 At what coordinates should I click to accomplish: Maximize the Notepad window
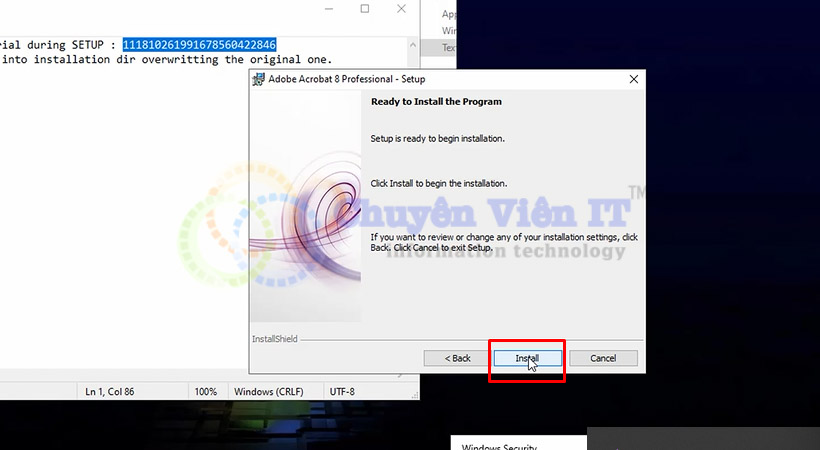pyautogui.click(x=365, y=9)
